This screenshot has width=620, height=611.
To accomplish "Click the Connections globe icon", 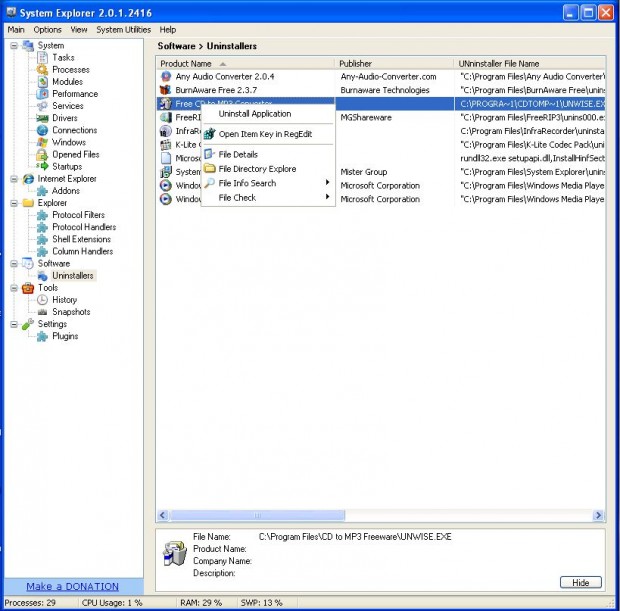I will point(42,130).
